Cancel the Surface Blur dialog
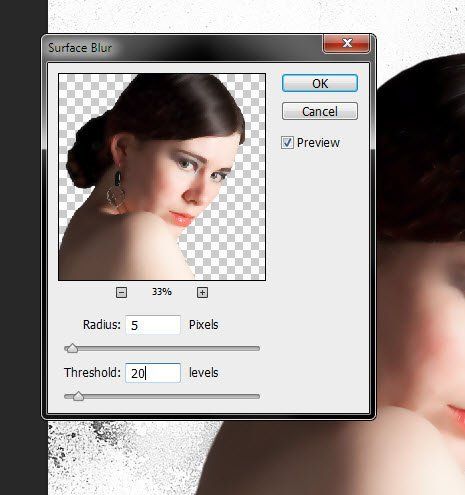 (320, 111)
